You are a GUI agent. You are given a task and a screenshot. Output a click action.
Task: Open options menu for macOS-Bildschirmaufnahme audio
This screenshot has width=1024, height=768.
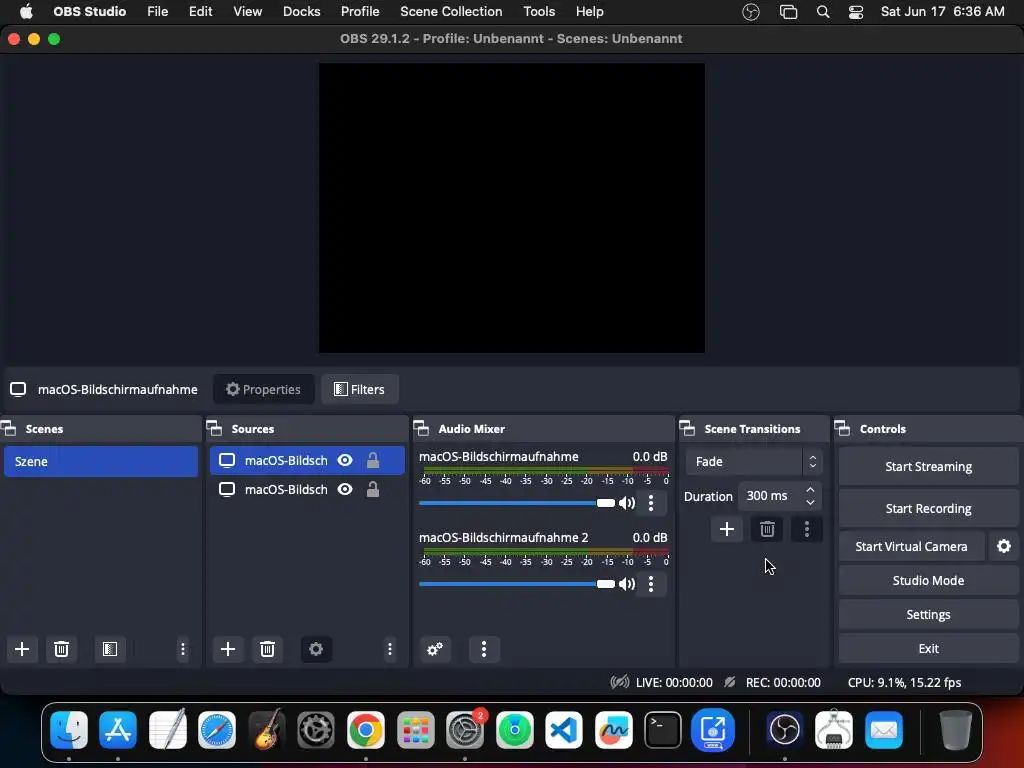click(650, 503)
